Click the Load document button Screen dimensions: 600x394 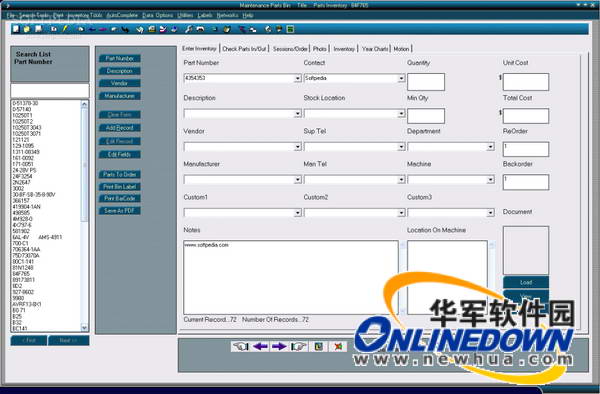526,282
